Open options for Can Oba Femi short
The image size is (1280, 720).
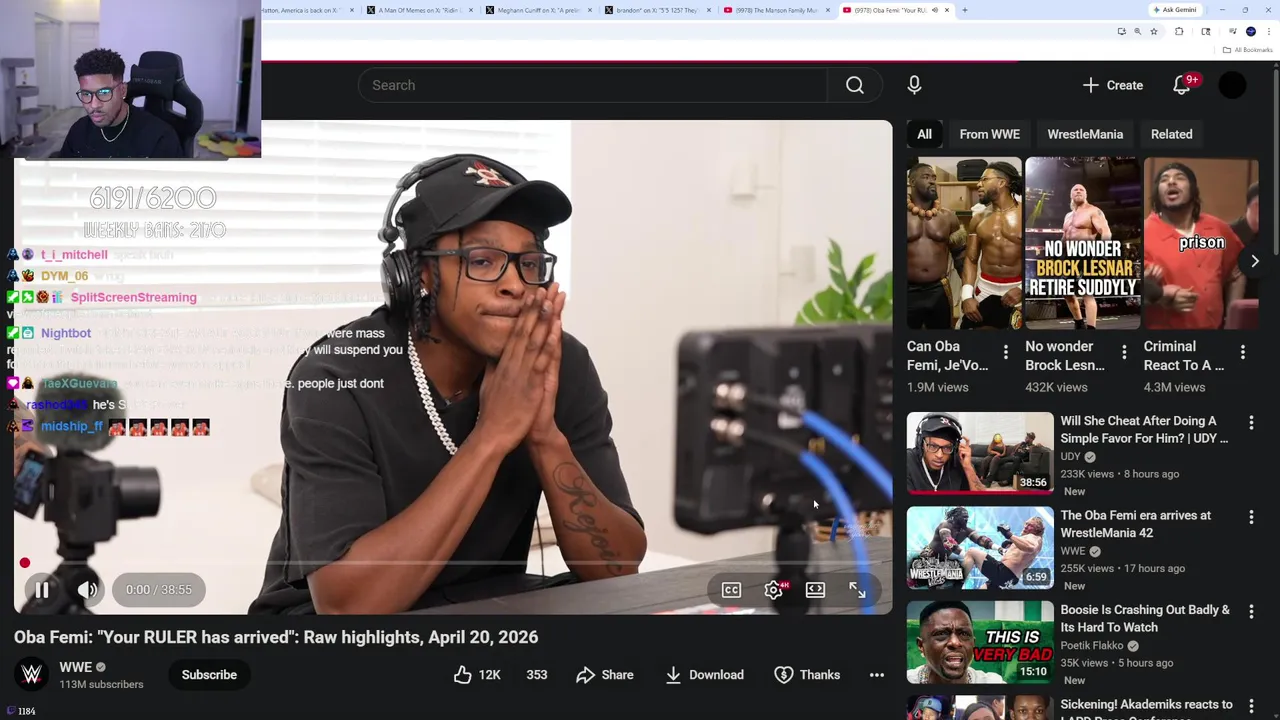pyautogui.click(x=1006, y=352)
